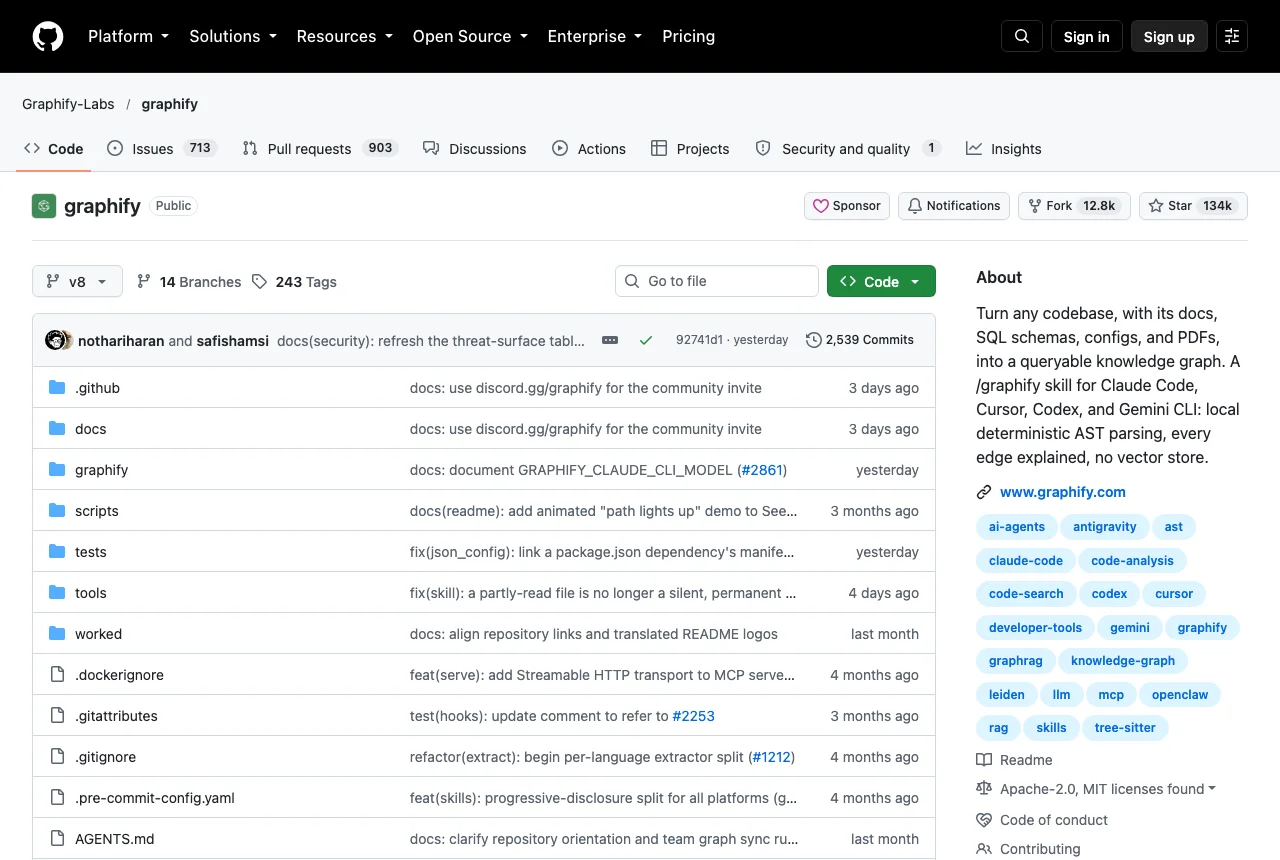1280x860 pixels.
Task: Expand the Platform menu
Action: coord(129,36)
